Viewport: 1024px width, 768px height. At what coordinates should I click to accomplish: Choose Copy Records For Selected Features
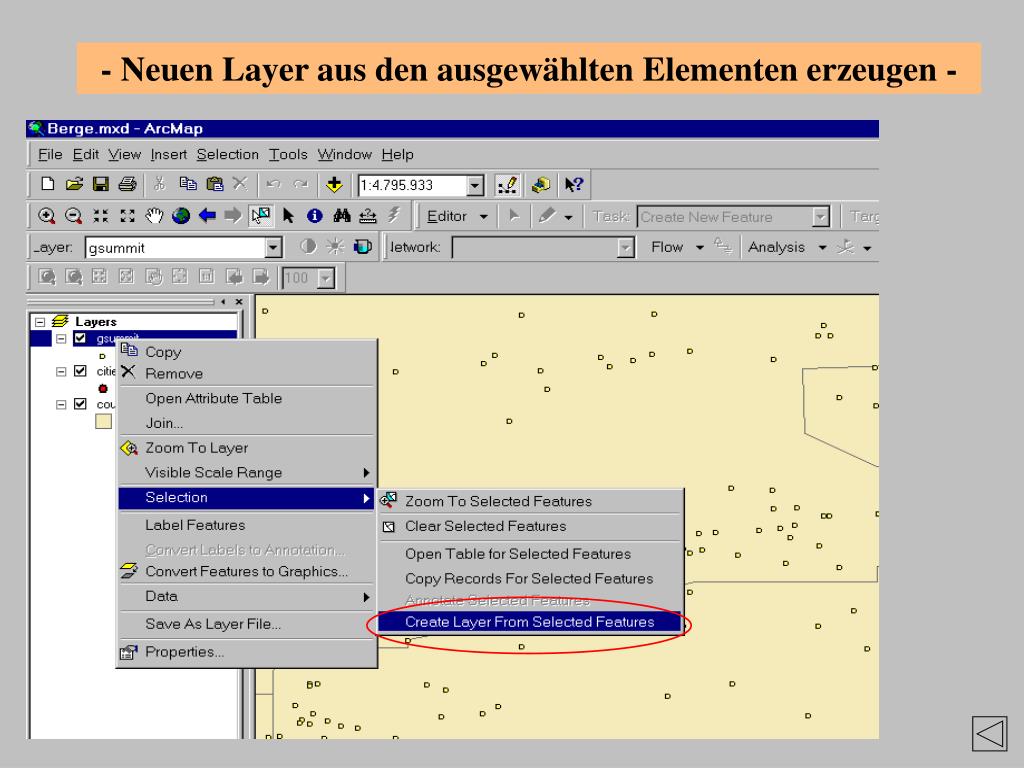coord(530,579)
